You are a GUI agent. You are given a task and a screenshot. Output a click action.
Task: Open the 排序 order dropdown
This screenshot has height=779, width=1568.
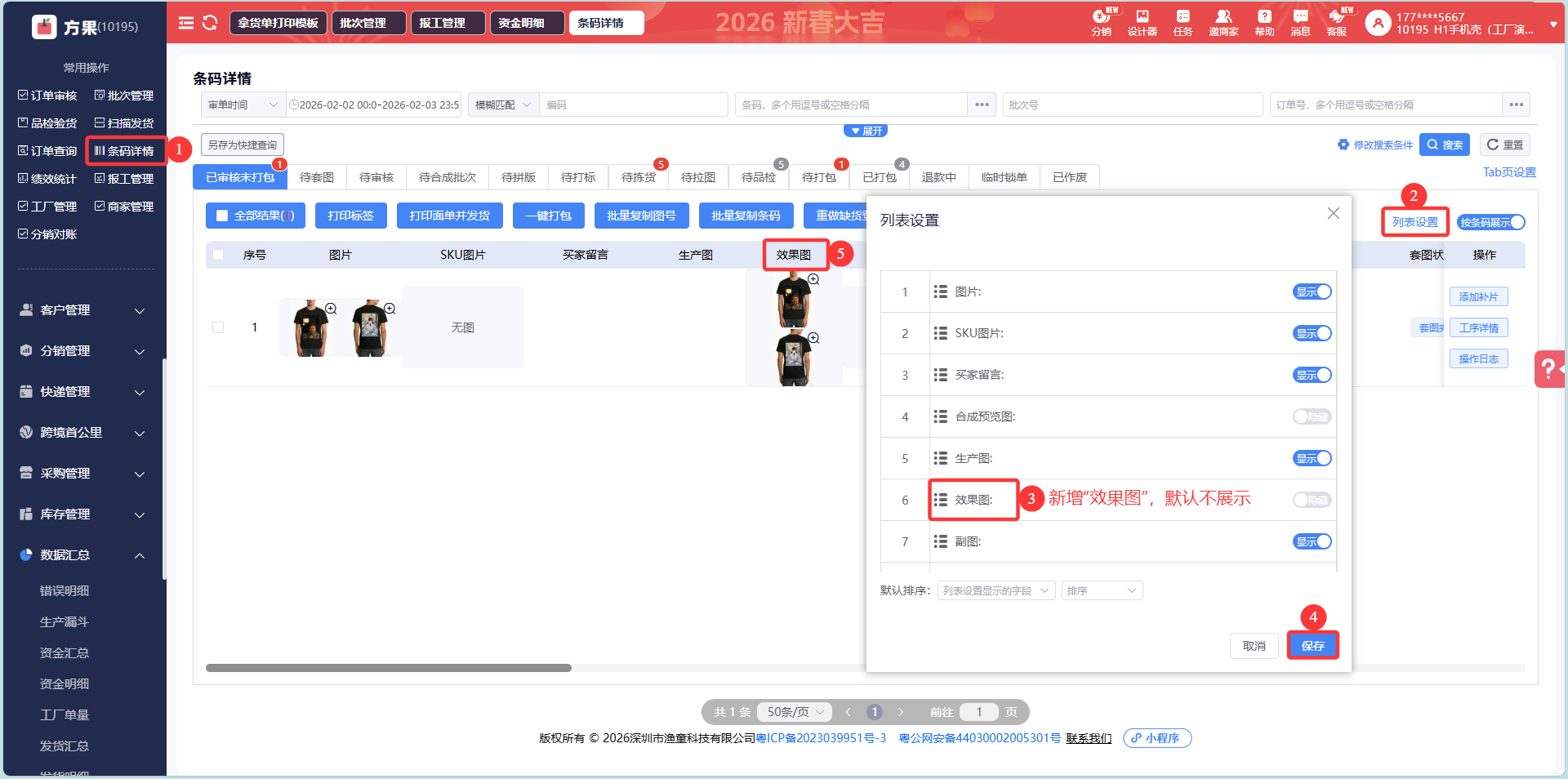pyautogui.click(x=1102, y=590)
